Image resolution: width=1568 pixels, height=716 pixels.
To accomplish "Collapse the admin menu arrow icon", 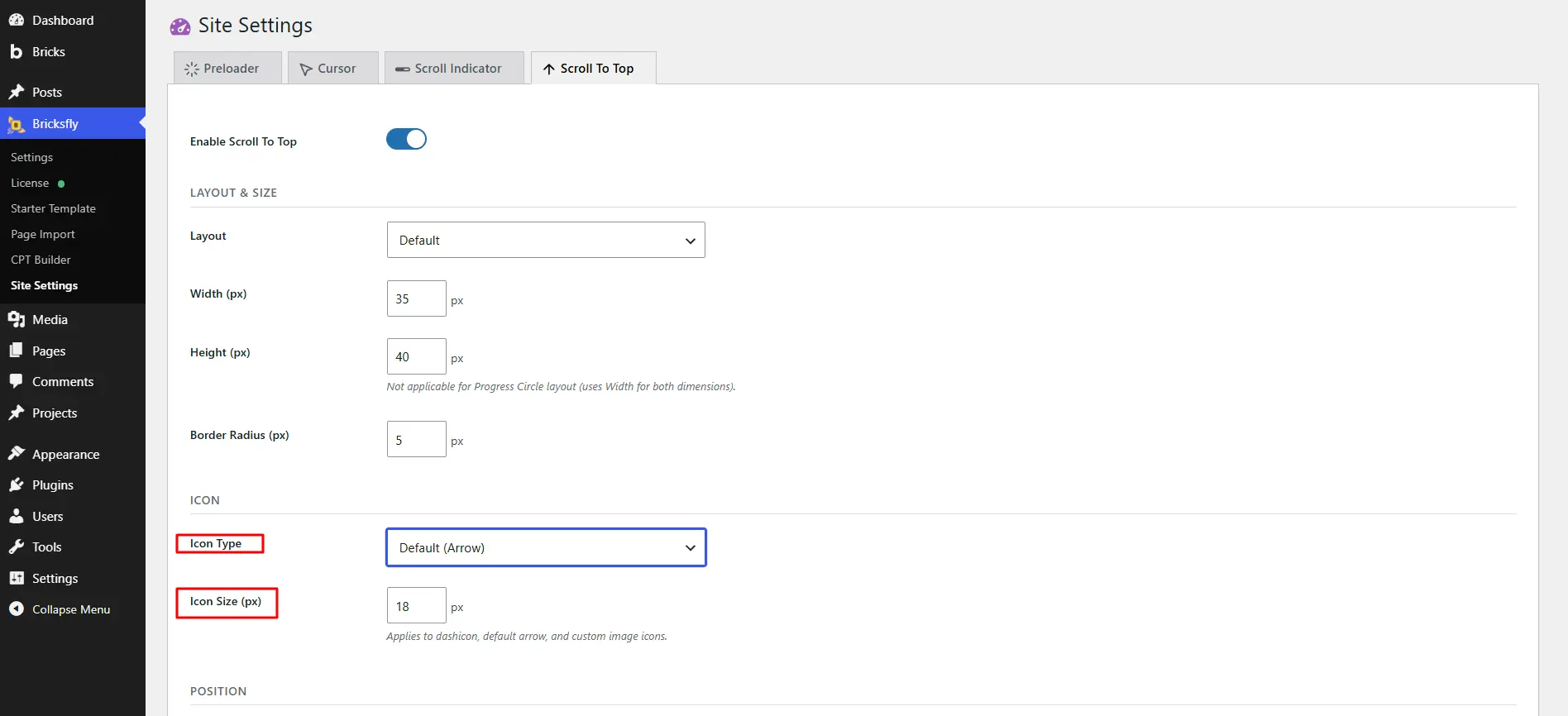I will coord(16,609).
